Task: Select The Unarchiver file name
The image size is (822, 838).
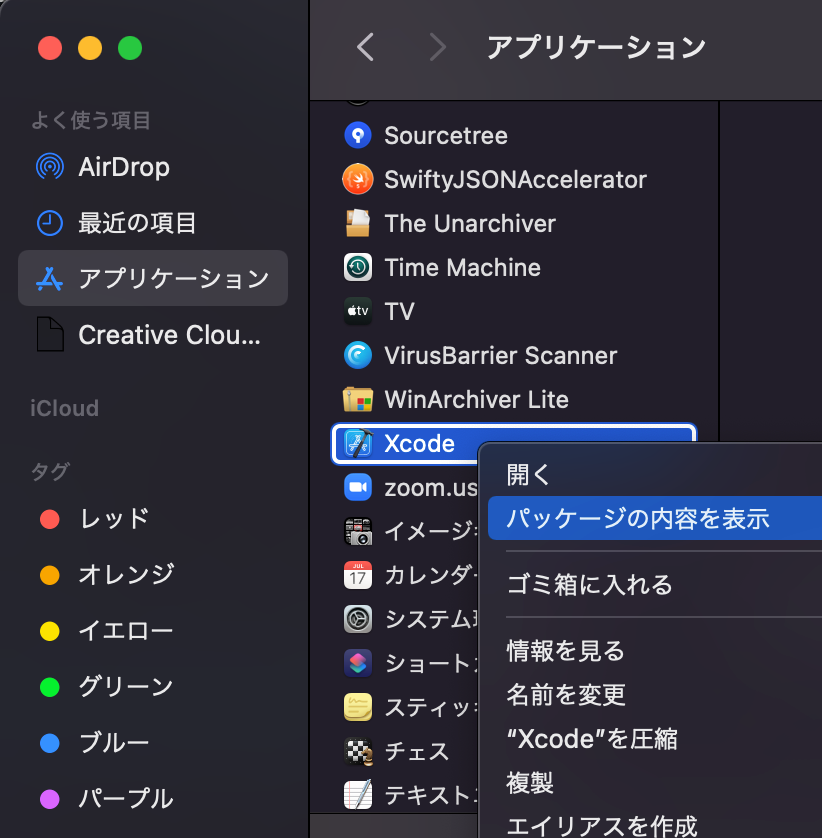Action: [470, 223]
